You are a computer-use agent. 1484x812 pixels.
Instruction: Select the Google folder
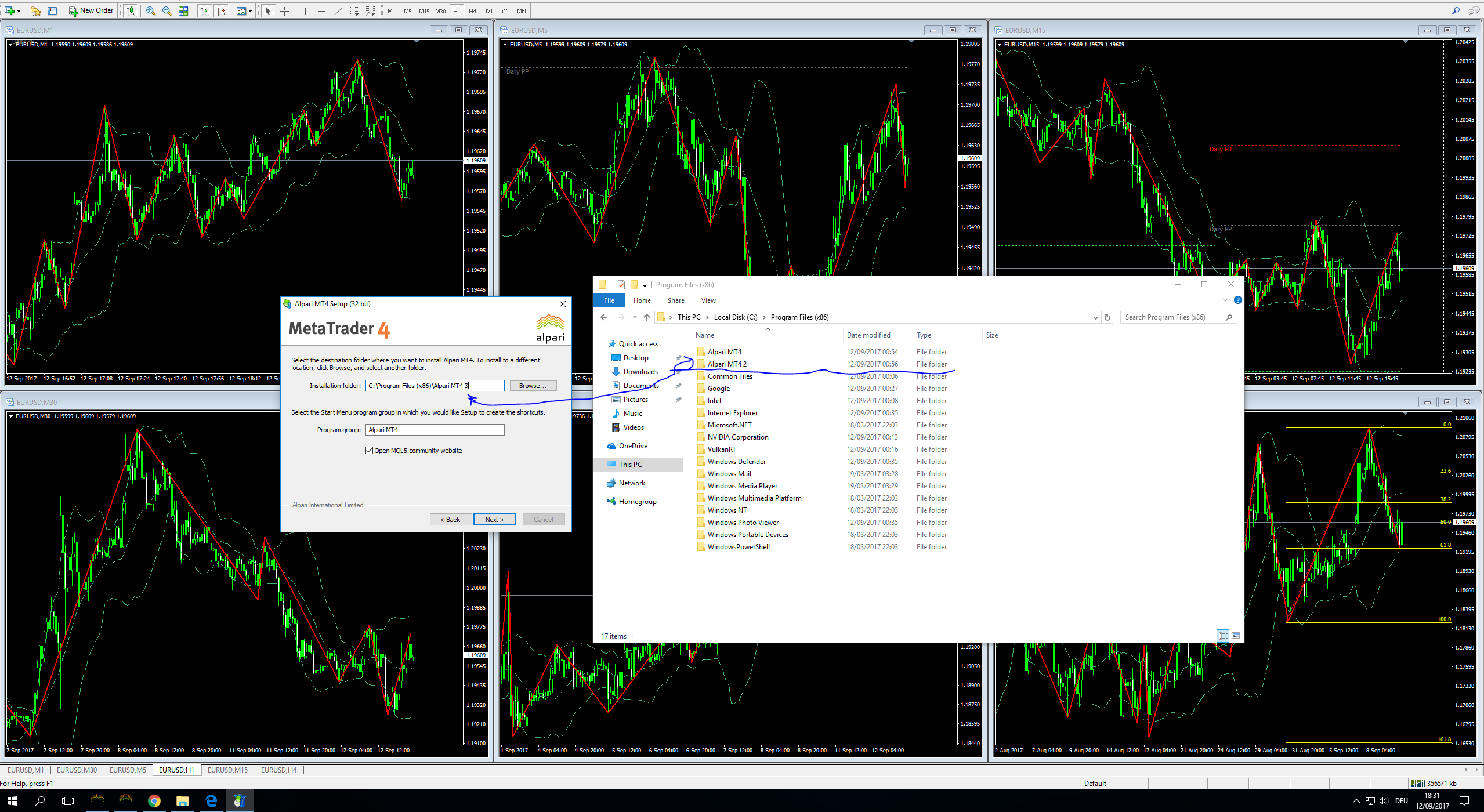click(x=718, y=389)
